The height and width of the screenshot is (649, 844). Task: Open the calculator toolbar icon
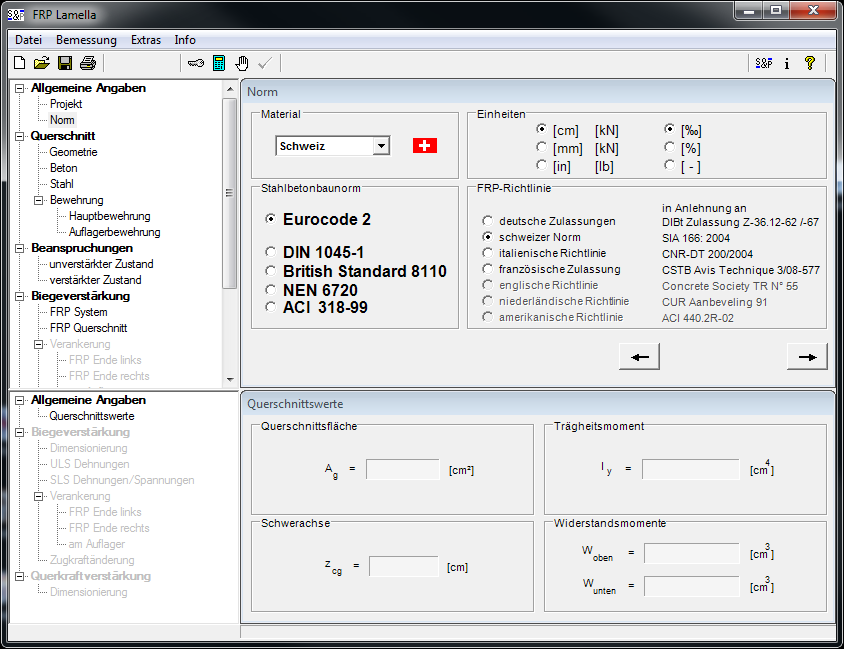(x=219, y=63)
